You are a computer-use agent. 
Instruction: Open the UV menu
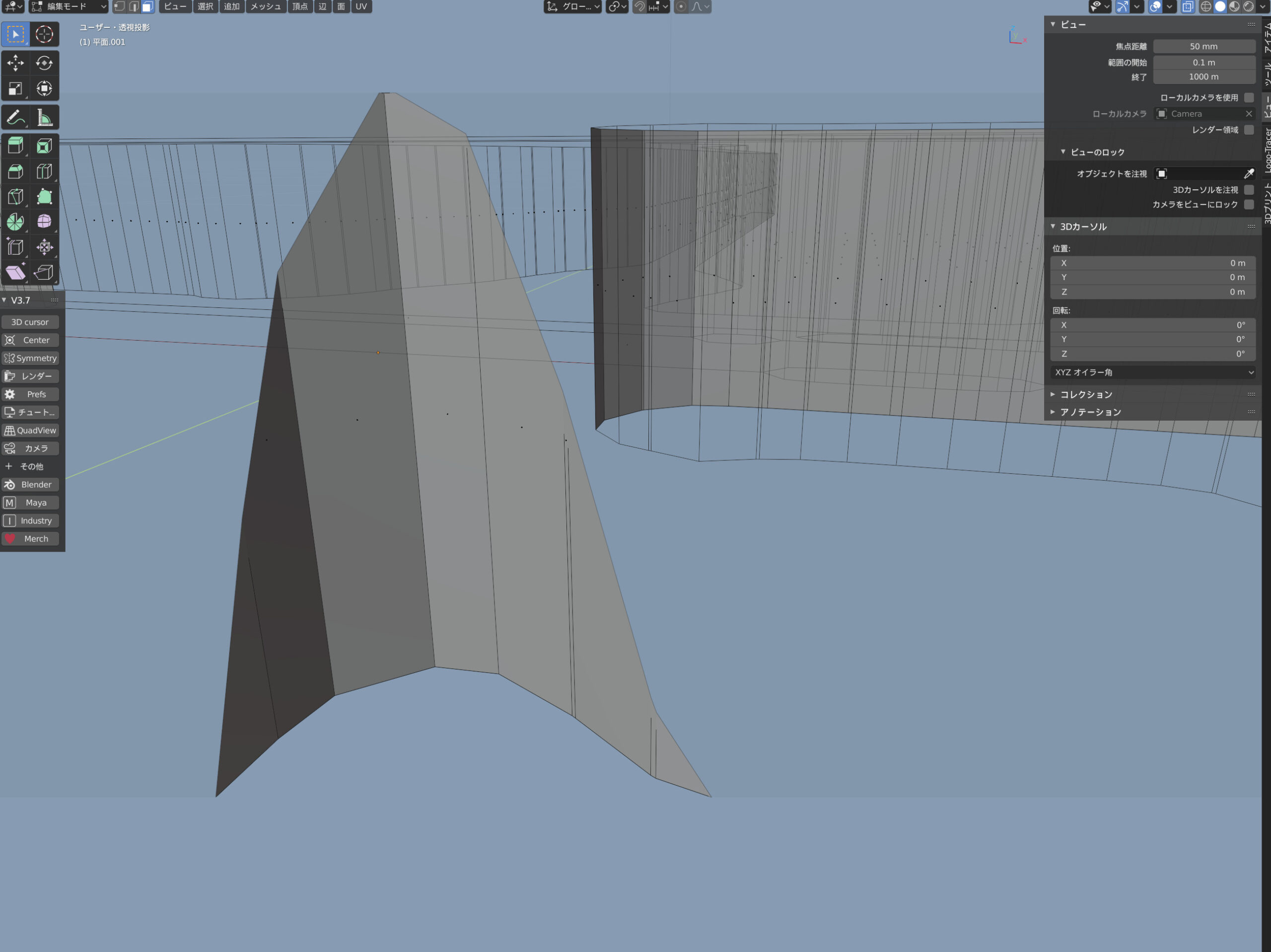click(361, 7)
